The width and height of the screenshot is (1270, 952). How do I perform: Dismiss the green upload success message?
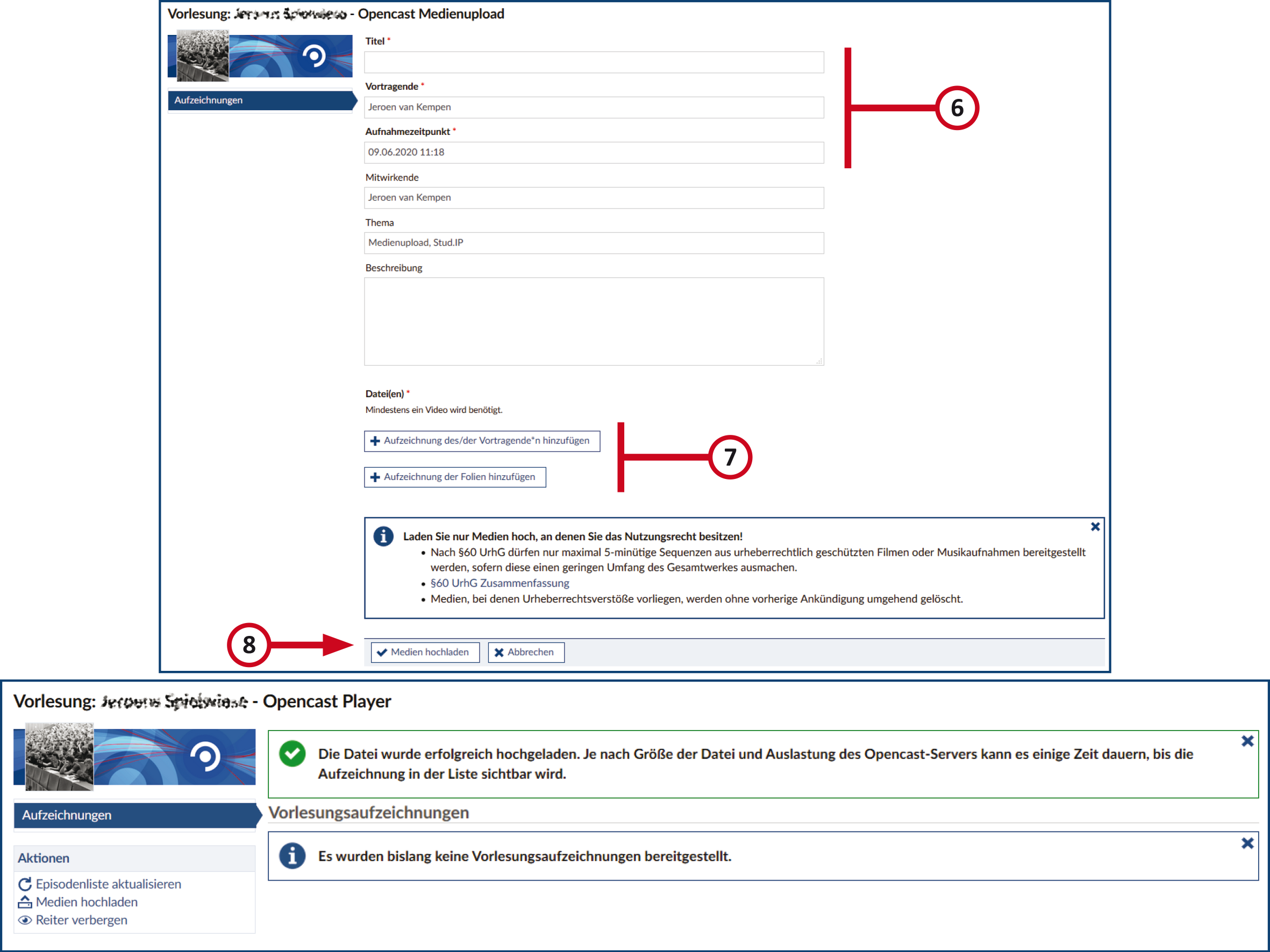coord(1247,741)
